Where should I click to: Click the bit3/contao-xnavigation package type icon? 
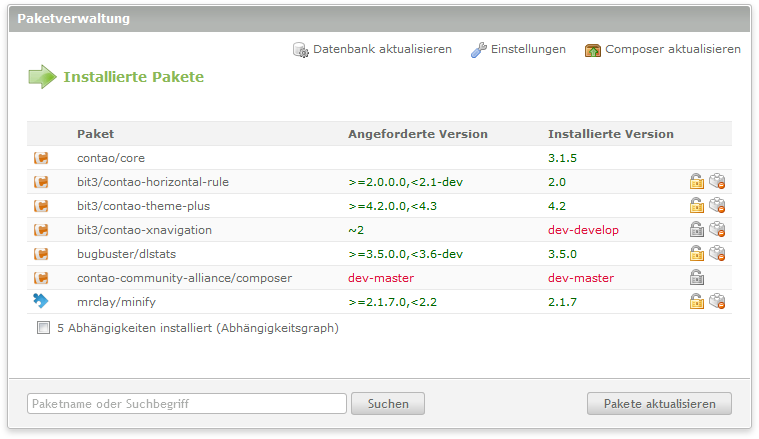(x=41, y=230)
